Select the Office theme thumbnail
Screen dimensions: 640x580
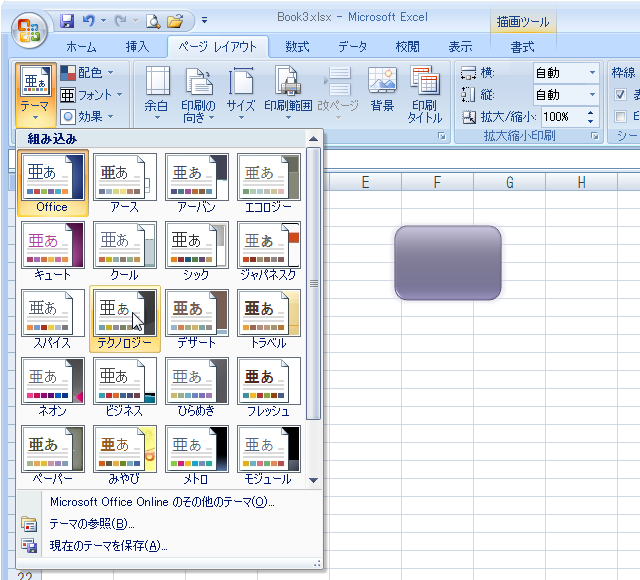[x=53, y=183]
